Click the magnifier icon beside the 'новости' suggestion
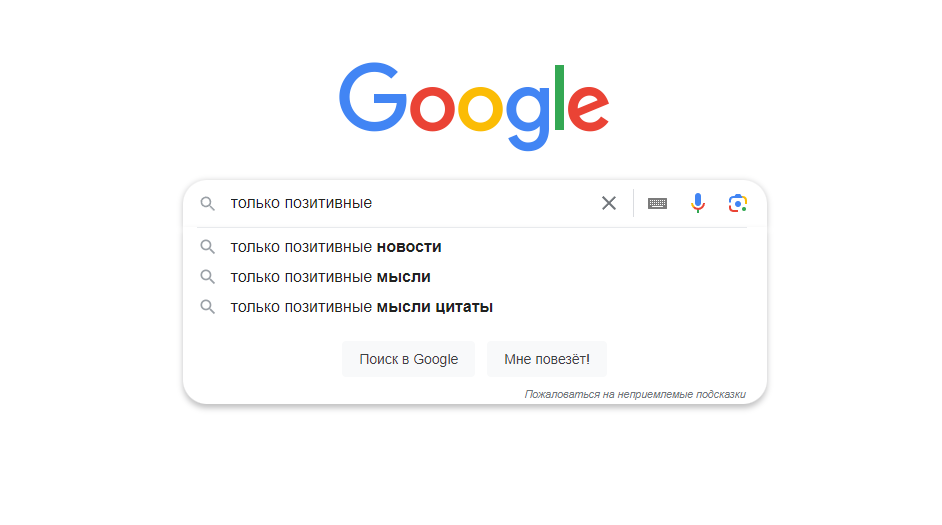This screenshot has height=525, width=942. tap(208, 247)
